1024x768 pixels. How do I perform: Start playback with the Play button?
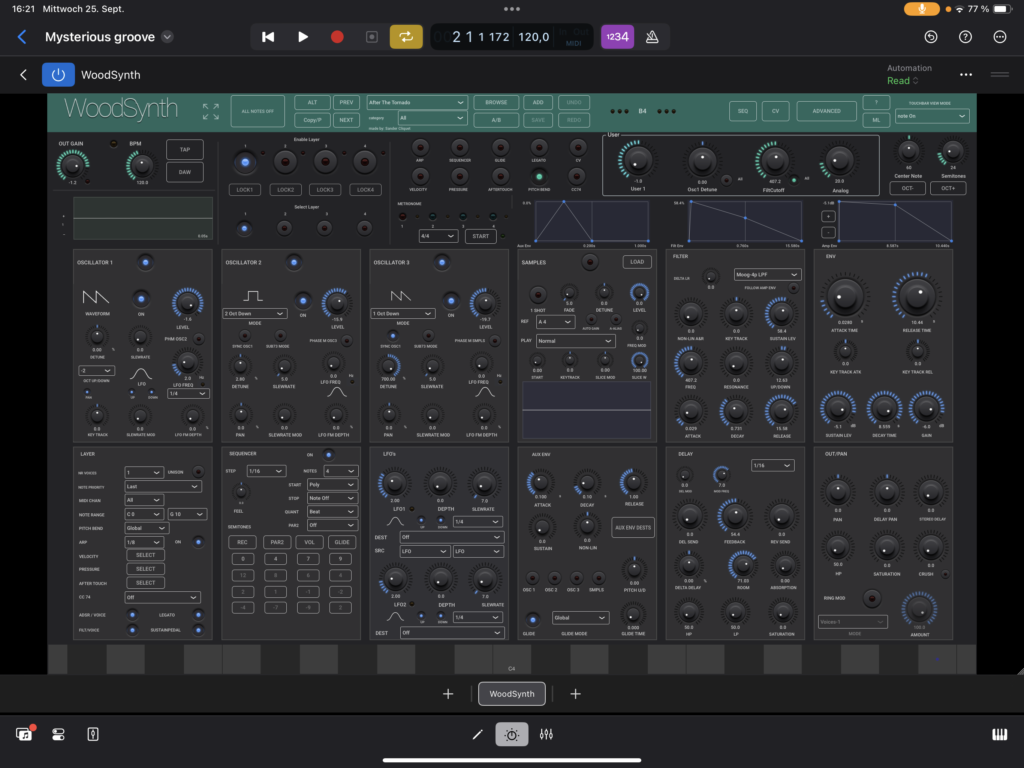coord(302,37)
